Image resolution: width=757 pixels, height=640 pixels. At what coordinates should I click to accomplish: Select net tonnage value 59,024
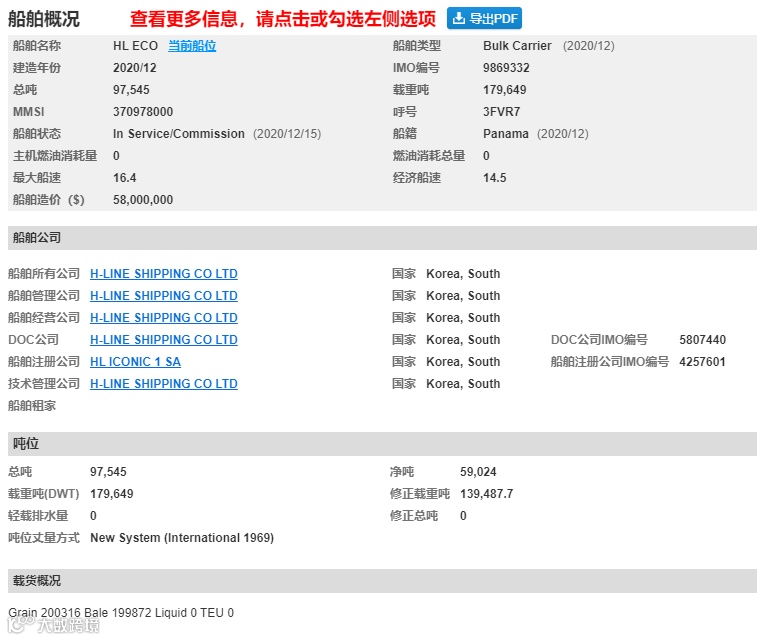478,472
